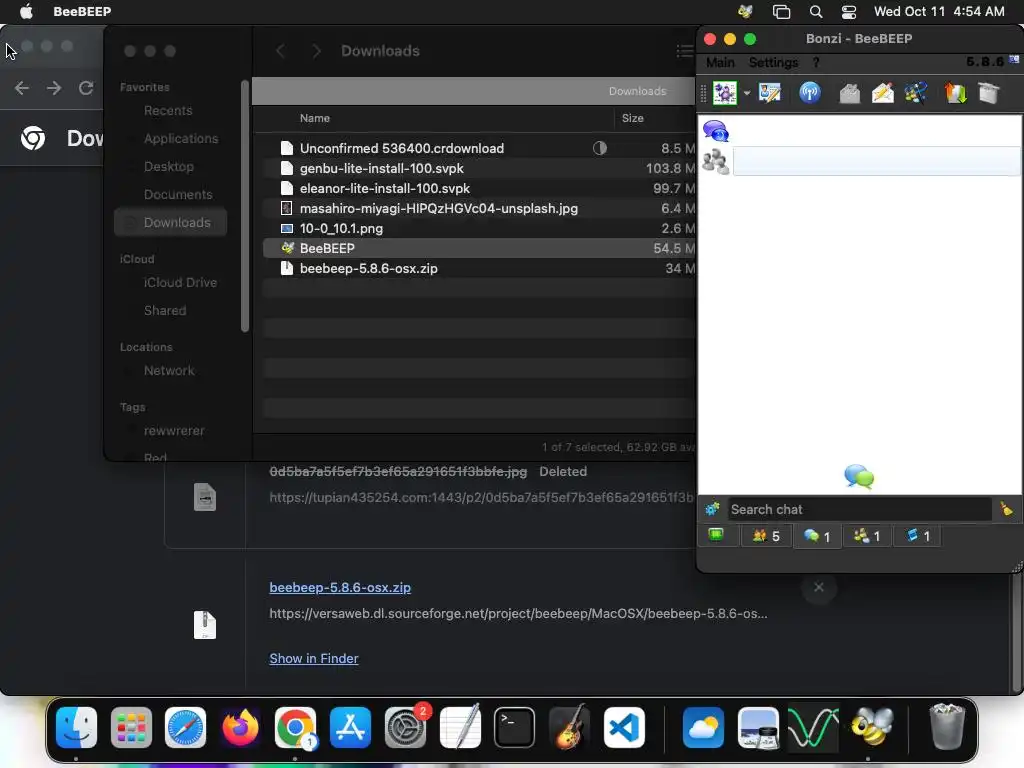Click Show in Finder link in Chrome
Viewport: 1024px width, 768px height.
(x=314, y=658)
